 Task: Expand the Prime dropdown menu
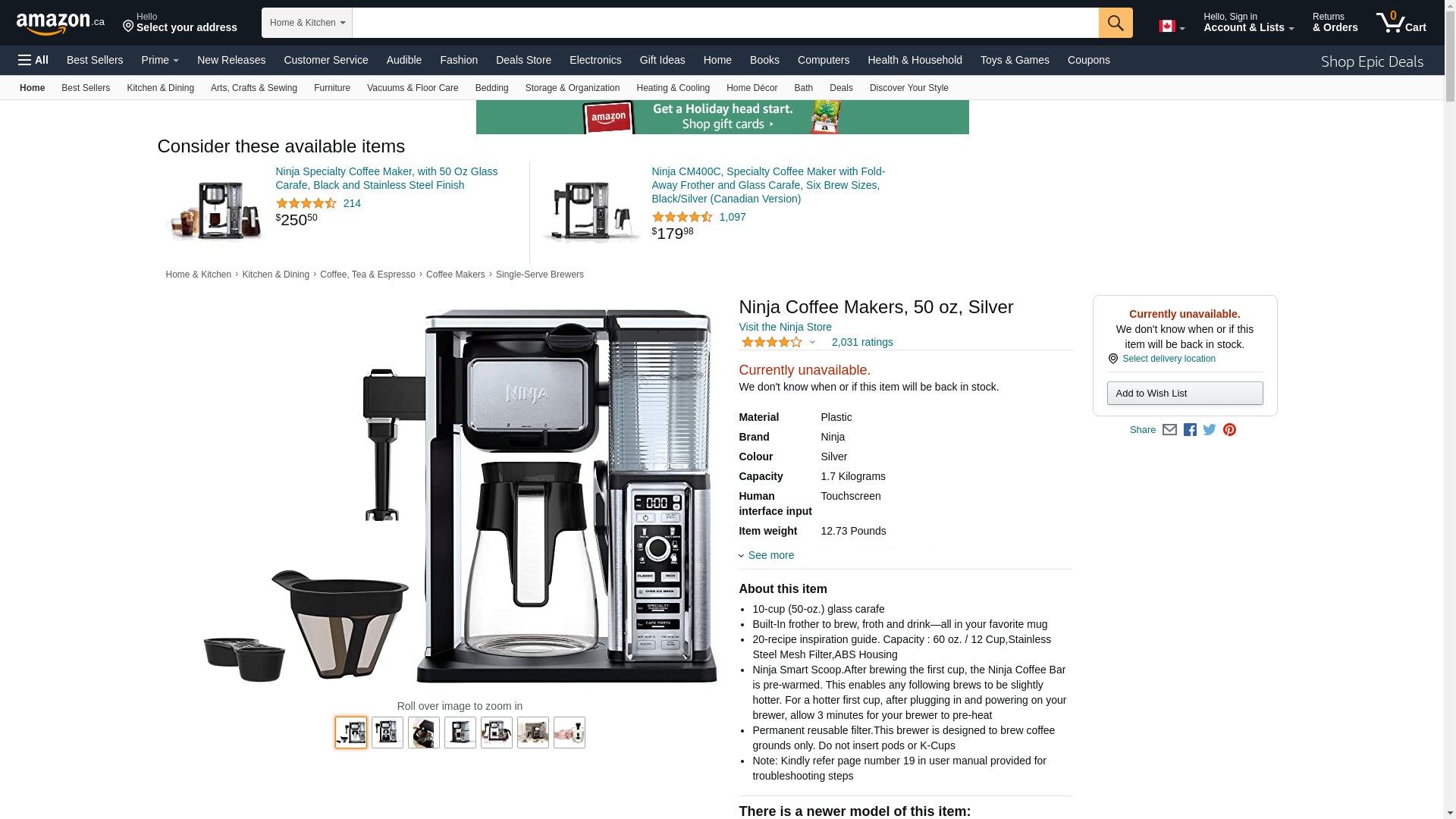[x=160, y=60]
